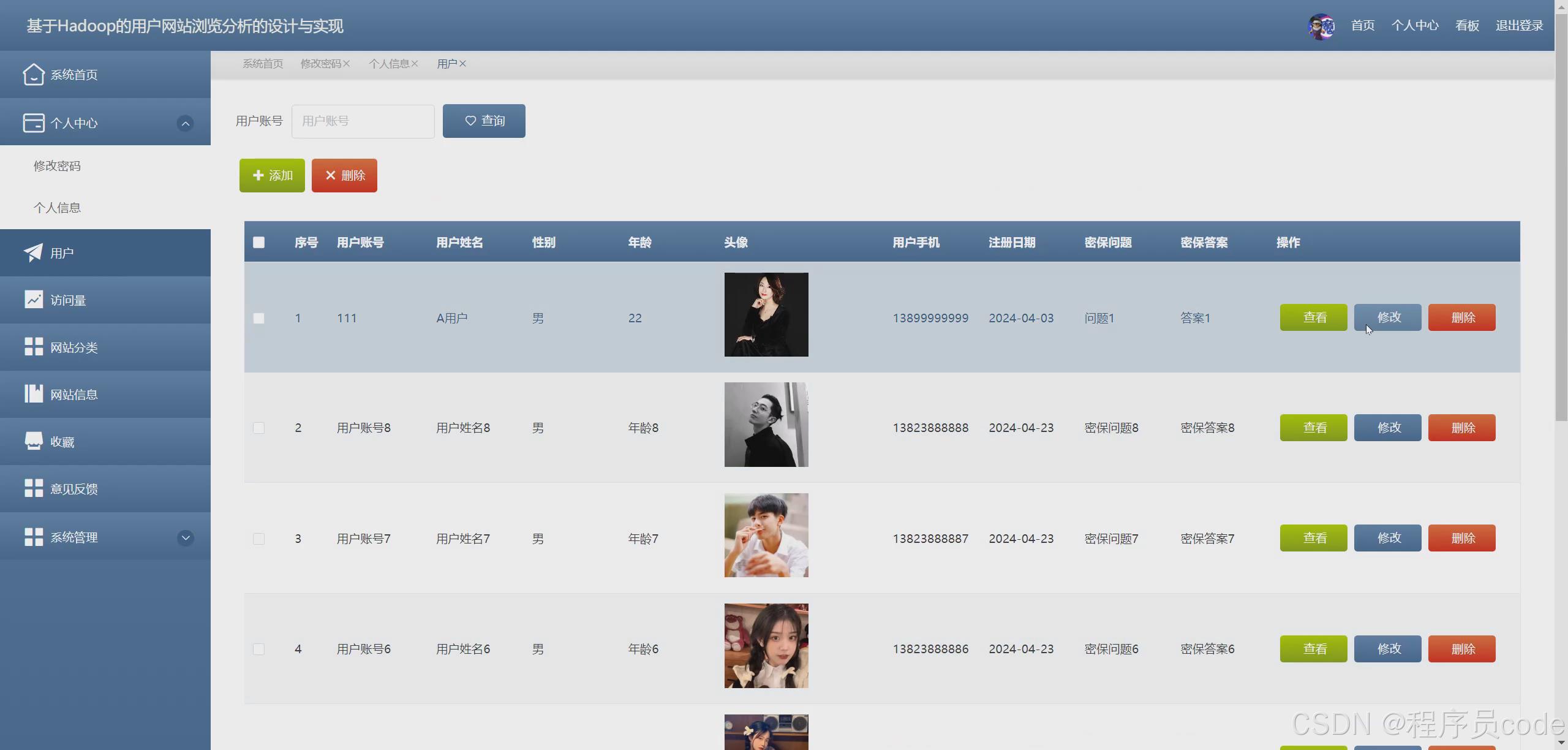Click the green 添加 button
The width and height of the screenshot is (1568, 750).
tap(272, 176)
